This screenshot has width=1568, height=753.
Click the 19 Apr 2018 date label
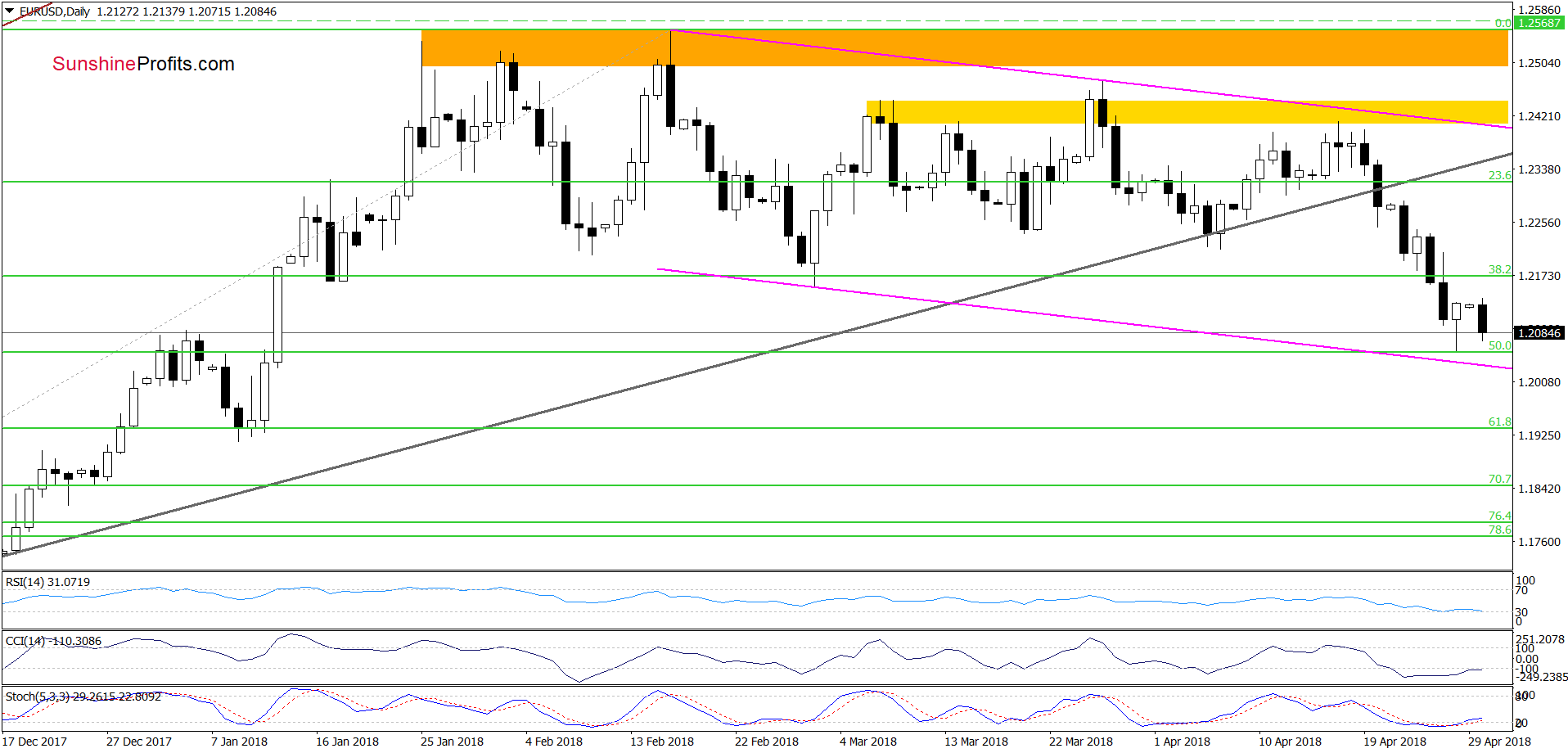(1395, 742)
